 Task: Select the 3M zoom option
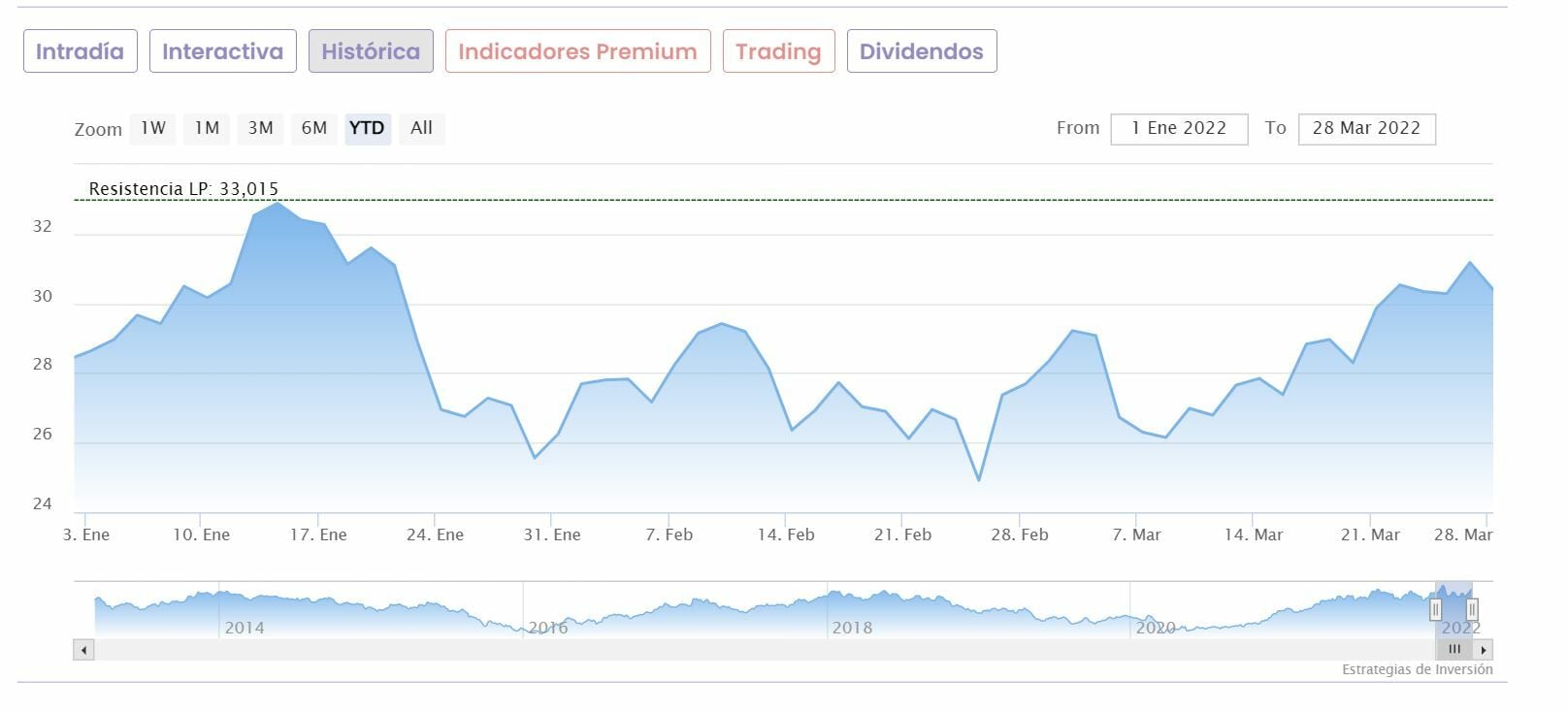(260, 128)
